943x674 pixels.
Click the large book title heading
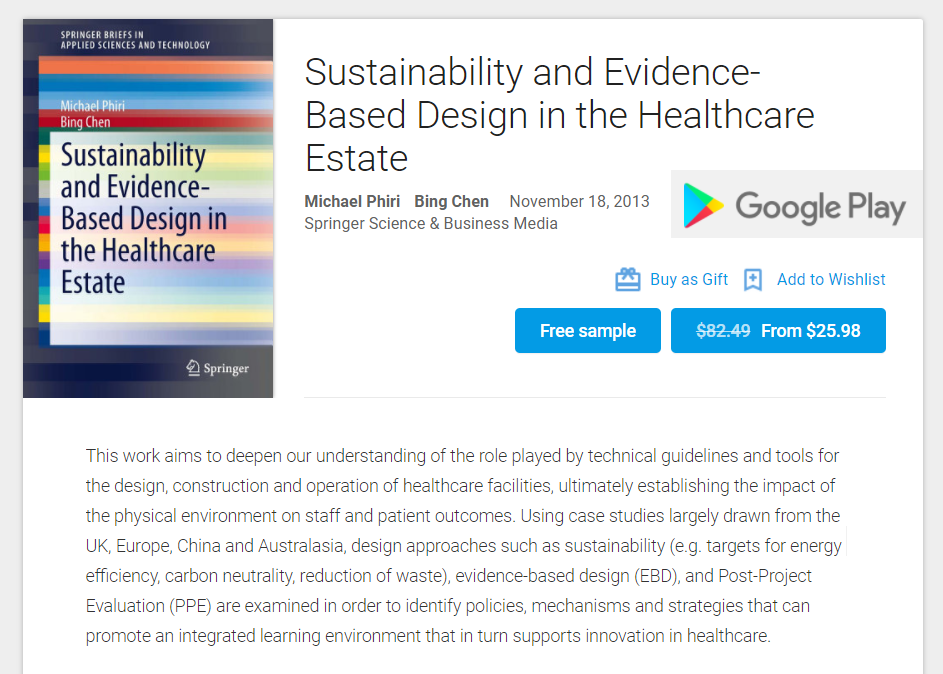tap(559, 115)
